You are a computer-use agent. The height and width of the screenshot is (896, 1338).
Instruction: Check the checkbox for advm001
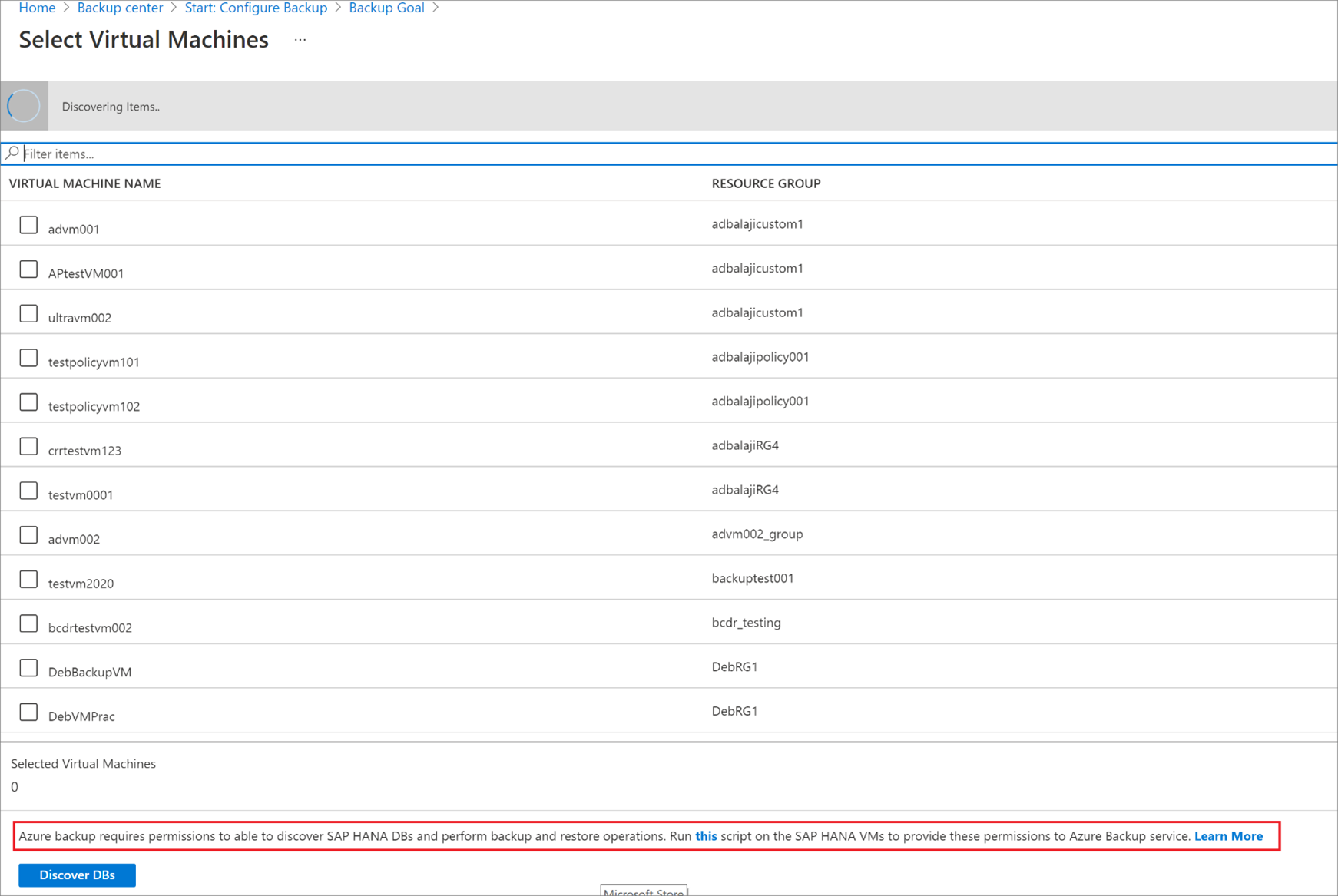(x=28, y=224)
